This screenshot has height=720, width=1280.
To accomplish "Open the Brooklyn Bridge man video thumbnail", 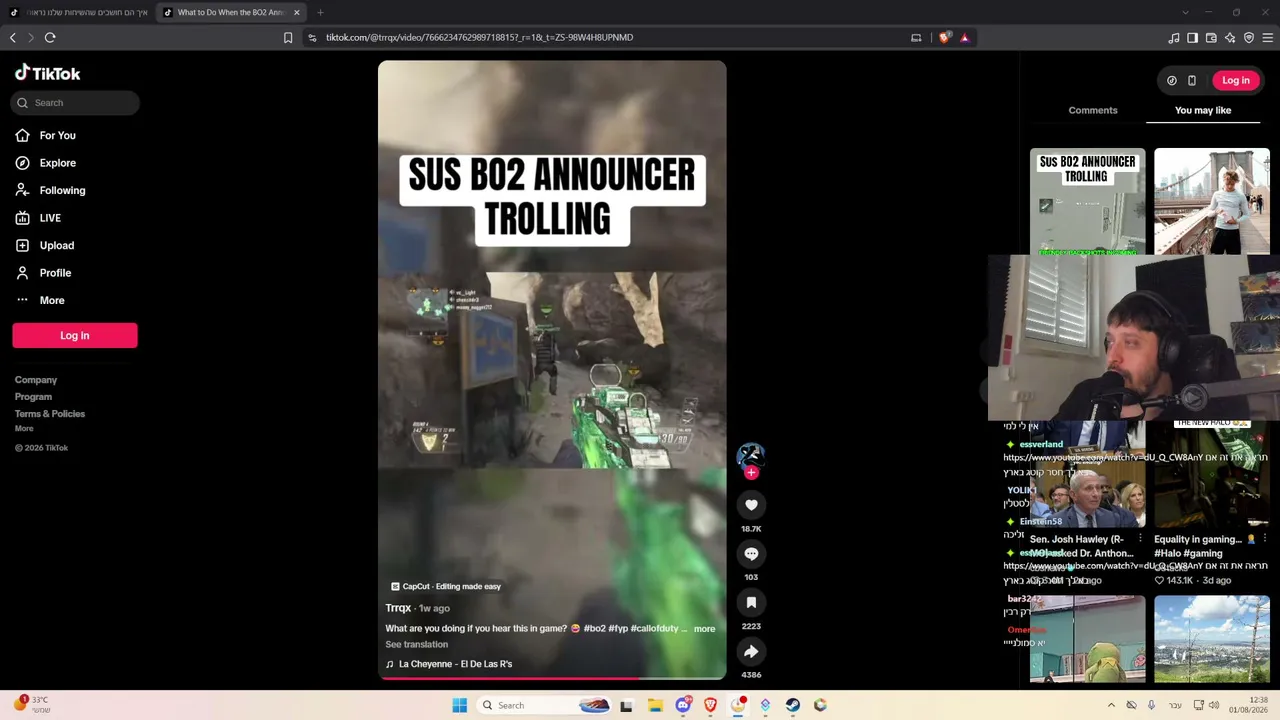I will tap(1212, 201).
